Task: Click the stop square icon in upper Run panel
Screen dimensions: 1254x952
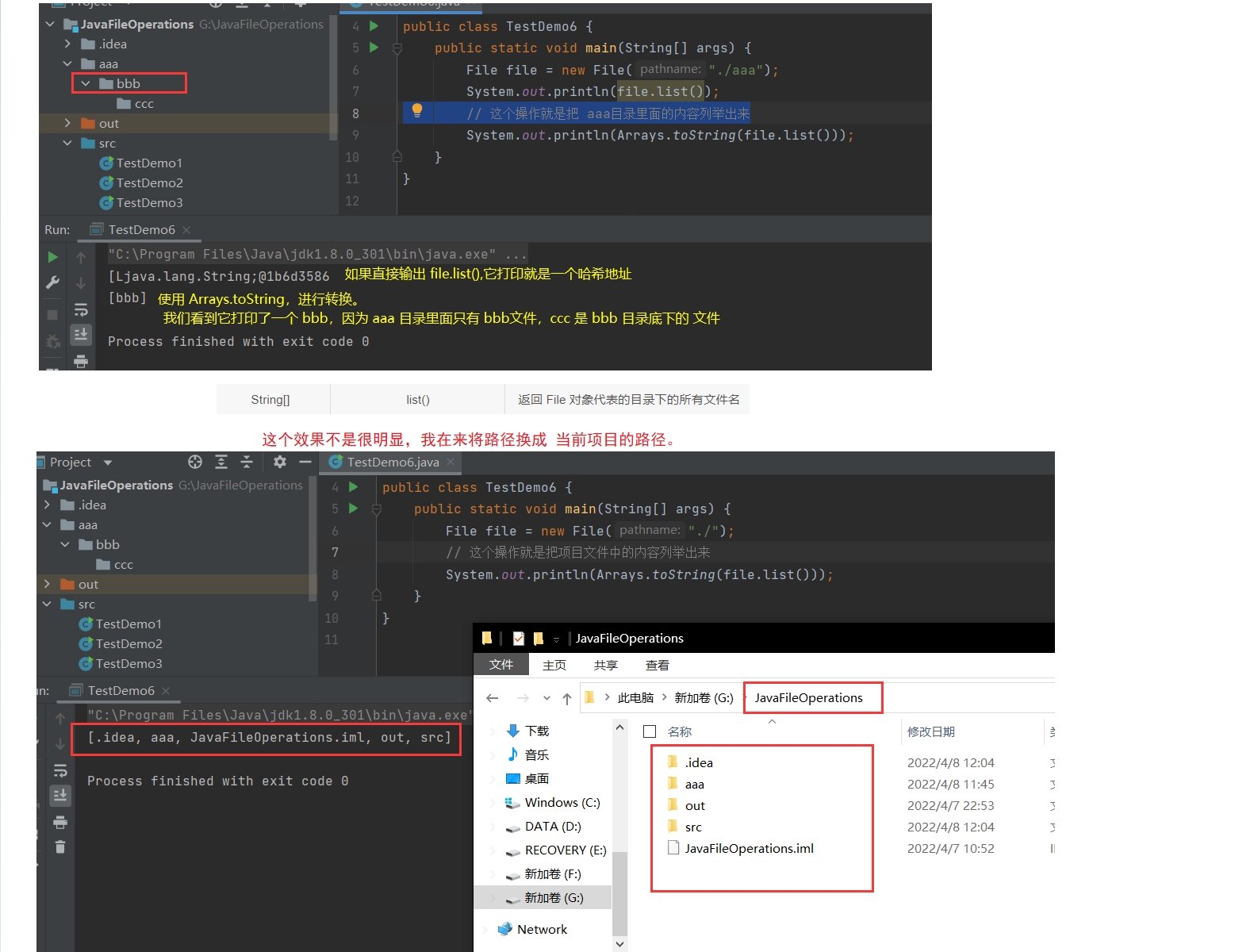Action: 52,315
